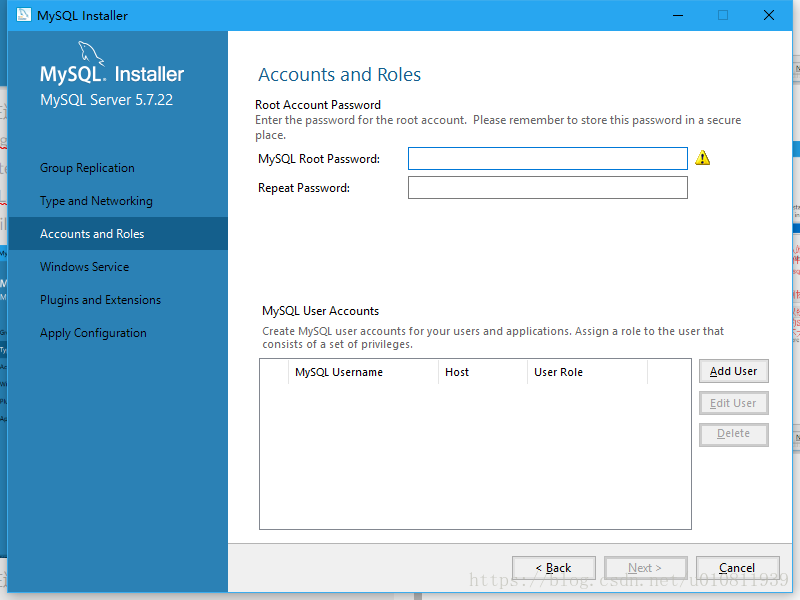Click the Root Account Password heading
The width and height of the screenshot is (800, 600).
(318, 105)
